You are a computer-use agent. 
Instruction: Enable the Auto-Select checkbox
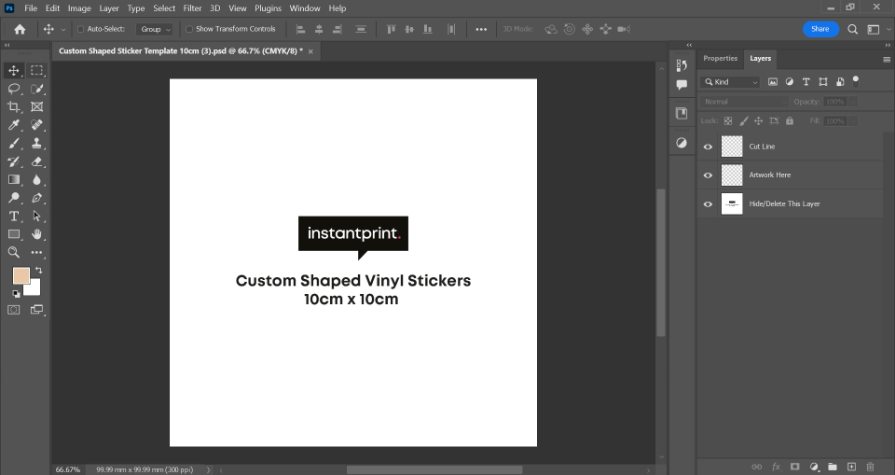(x=80, y=29)
